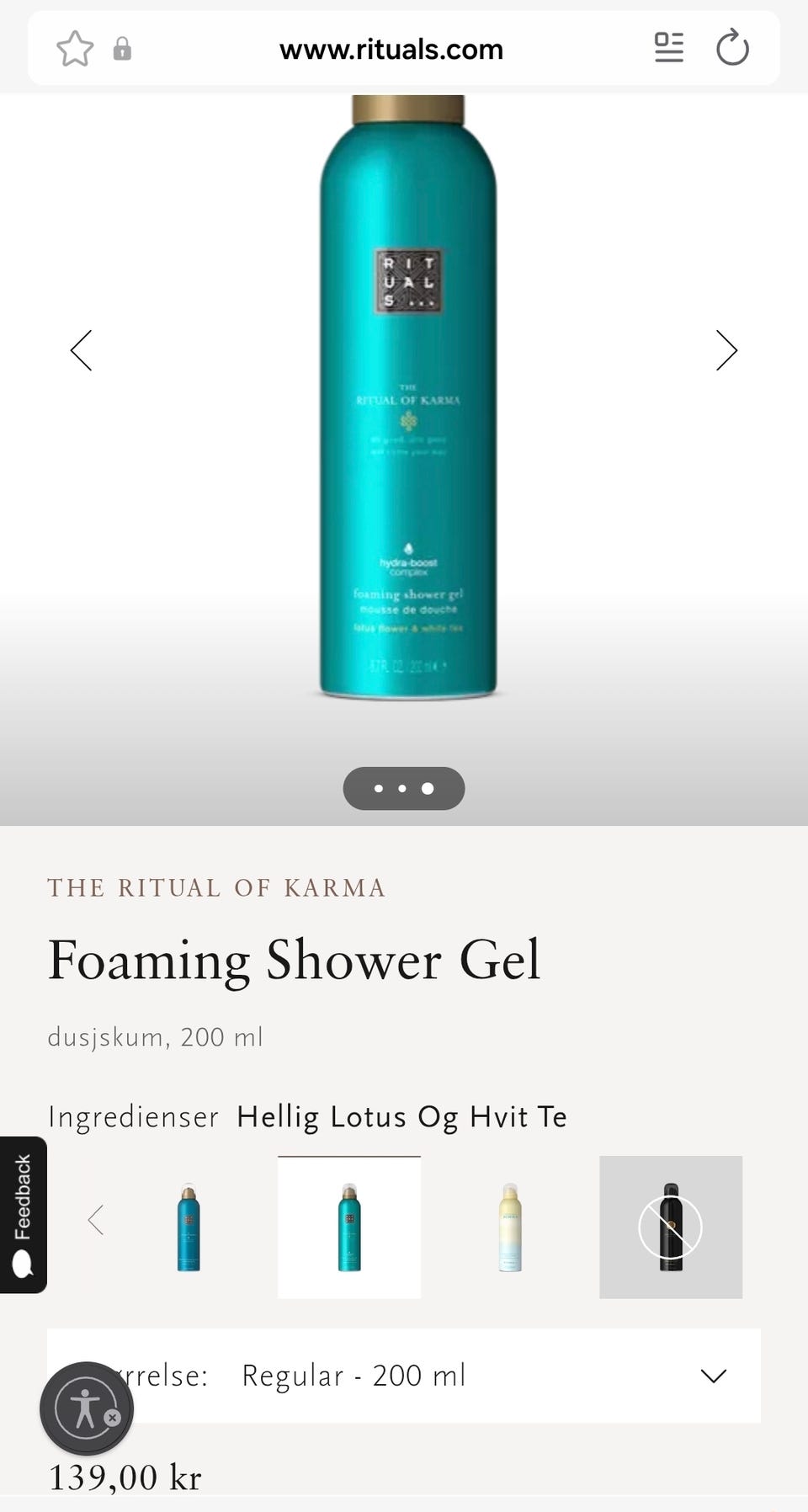Viewport: 808px width, 1512px height.
Task: Open the accessibility widget icon
Action: pos(87,1408)
